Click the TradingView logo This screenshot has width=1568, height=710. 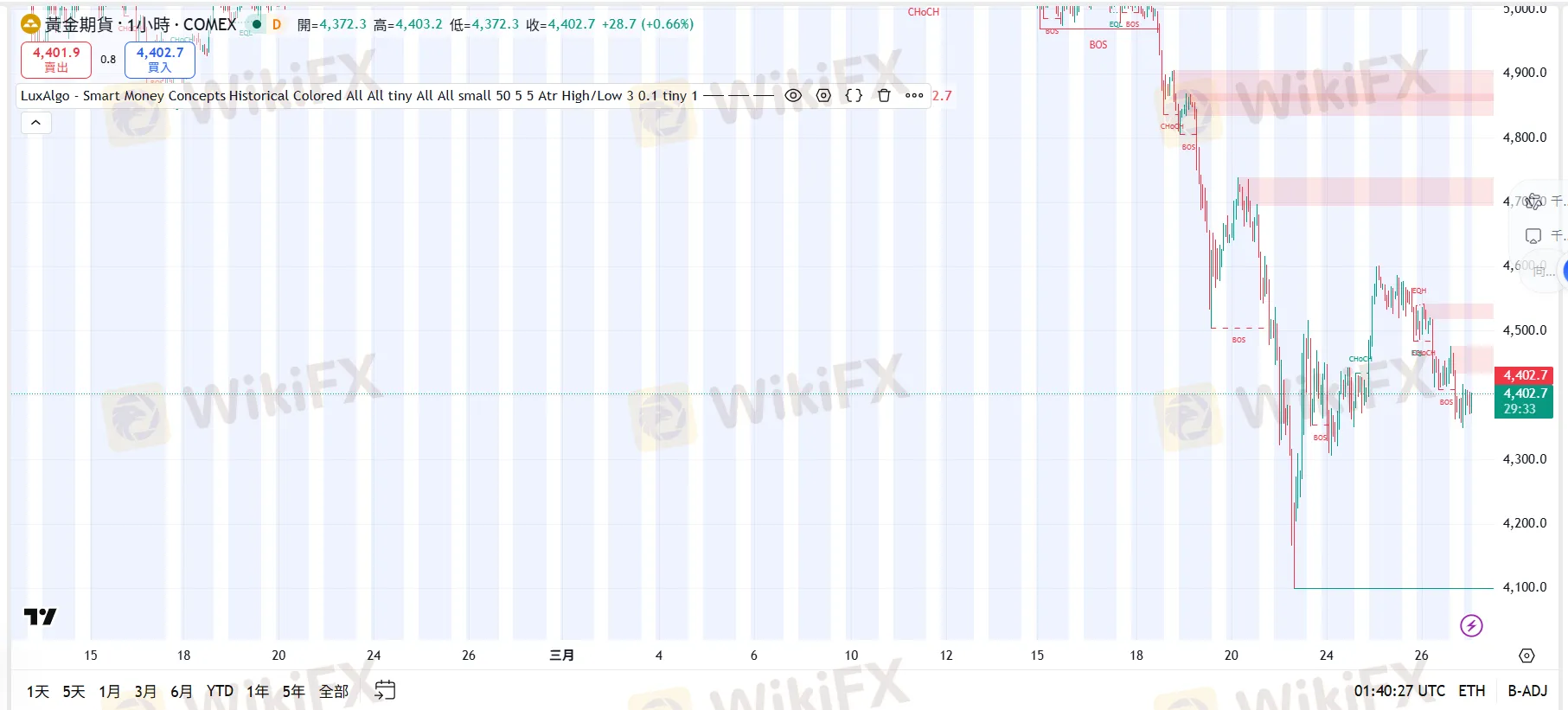(40, 617)
